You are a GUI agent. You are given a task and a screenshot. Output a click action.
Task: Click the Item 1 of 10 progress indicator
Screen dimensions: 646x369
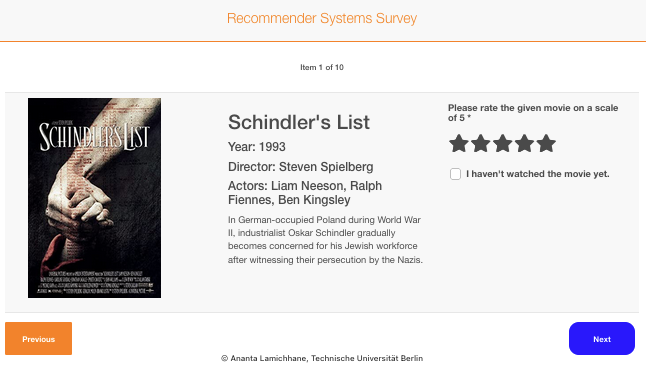(322, 67)
